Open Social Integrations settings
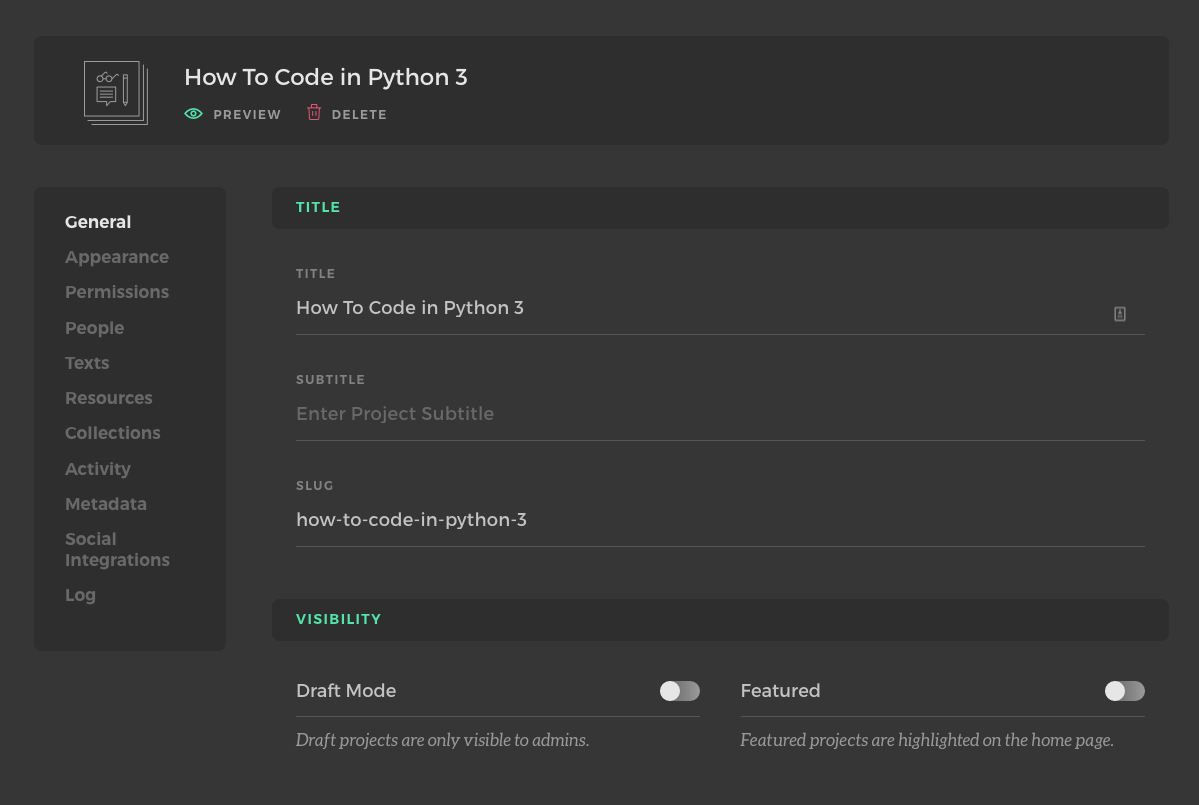The width and height of the screenshot is (1199, 805). click(x=117, y=549)
